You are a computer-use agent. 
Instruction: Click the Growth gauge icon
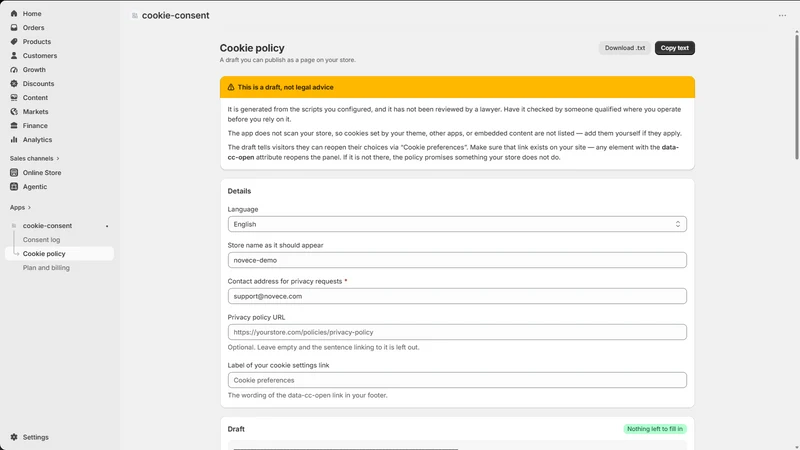pyautogui.click(x=14, y=69)
